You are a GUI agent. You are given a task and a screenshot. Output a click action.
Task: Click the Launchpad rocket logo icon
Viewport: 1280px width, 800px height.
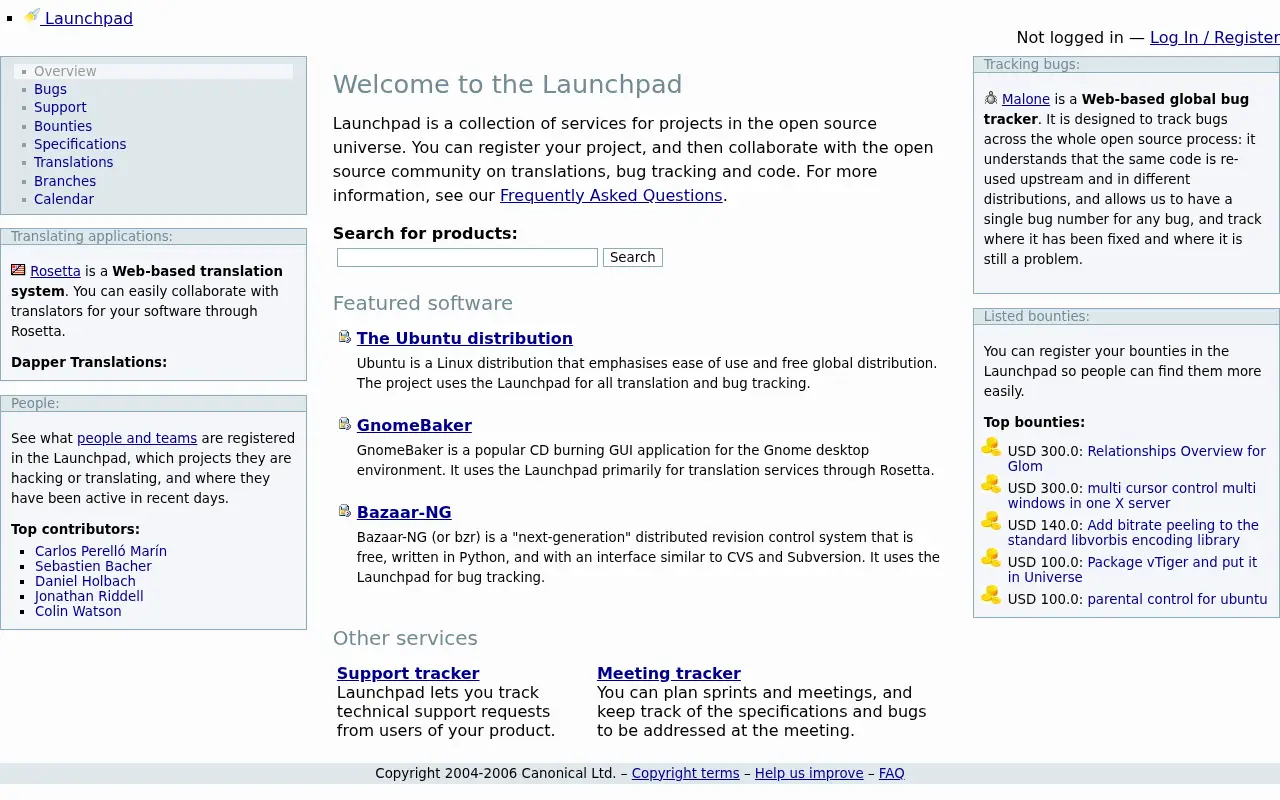point(32,16)
